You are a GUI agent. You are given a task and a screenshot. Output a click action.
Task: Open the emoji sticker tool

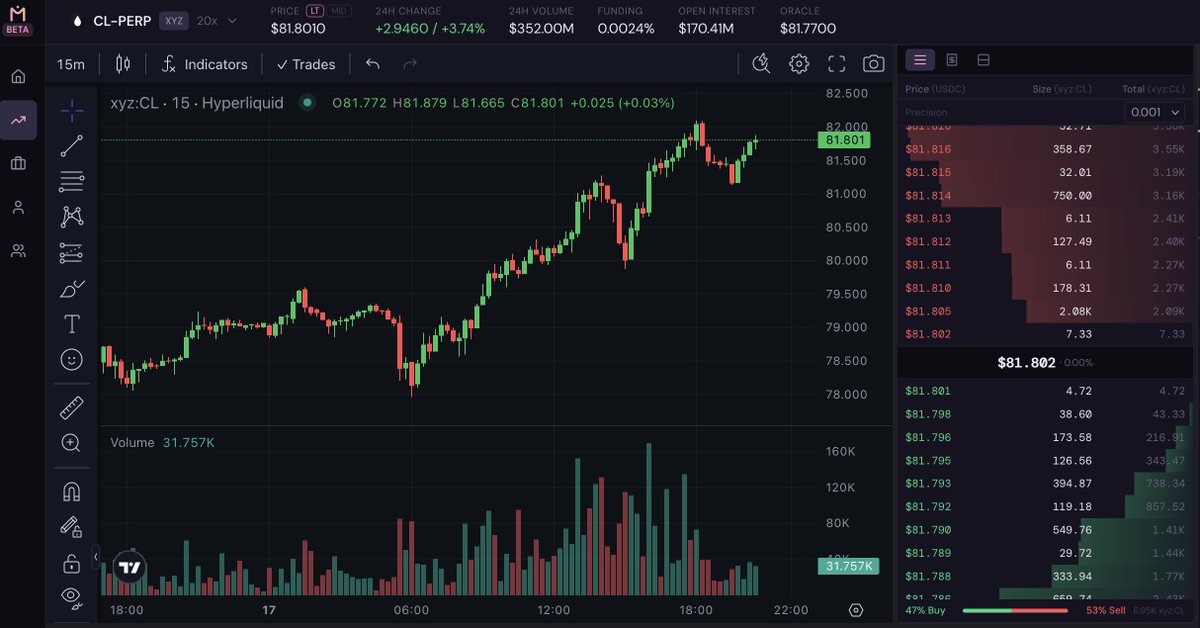tap(71, 360)
